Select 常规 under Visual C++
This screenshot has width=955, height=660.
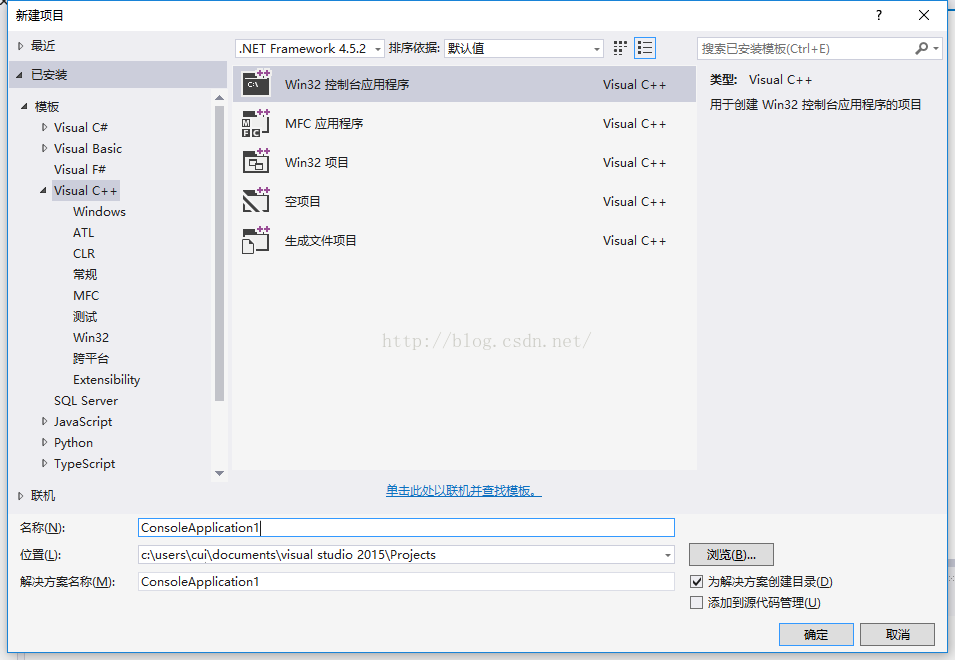pyautogui.click(x=85, y=275)
